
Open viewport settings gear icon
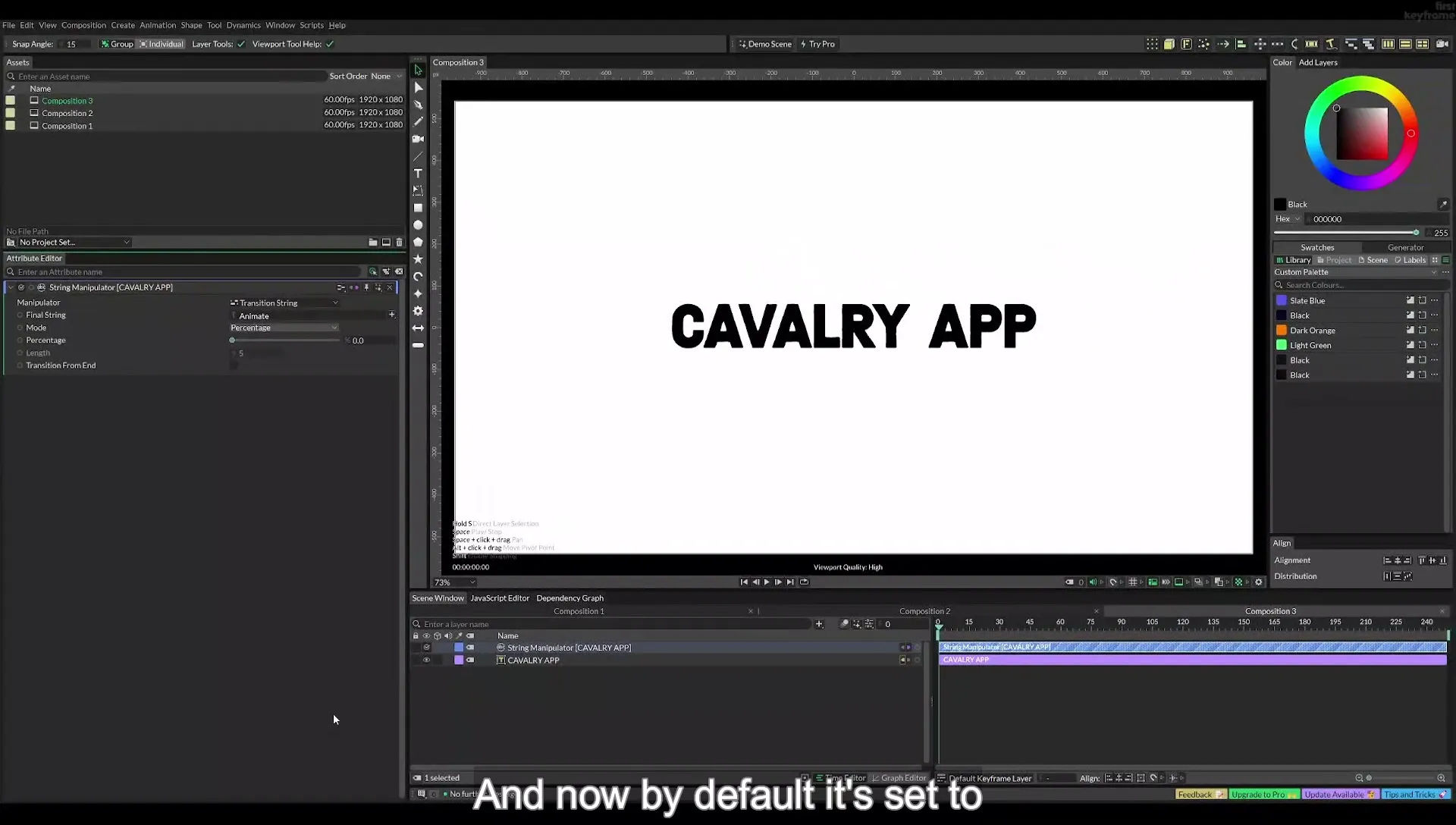pyautogui.click(x=1259, y=582)
